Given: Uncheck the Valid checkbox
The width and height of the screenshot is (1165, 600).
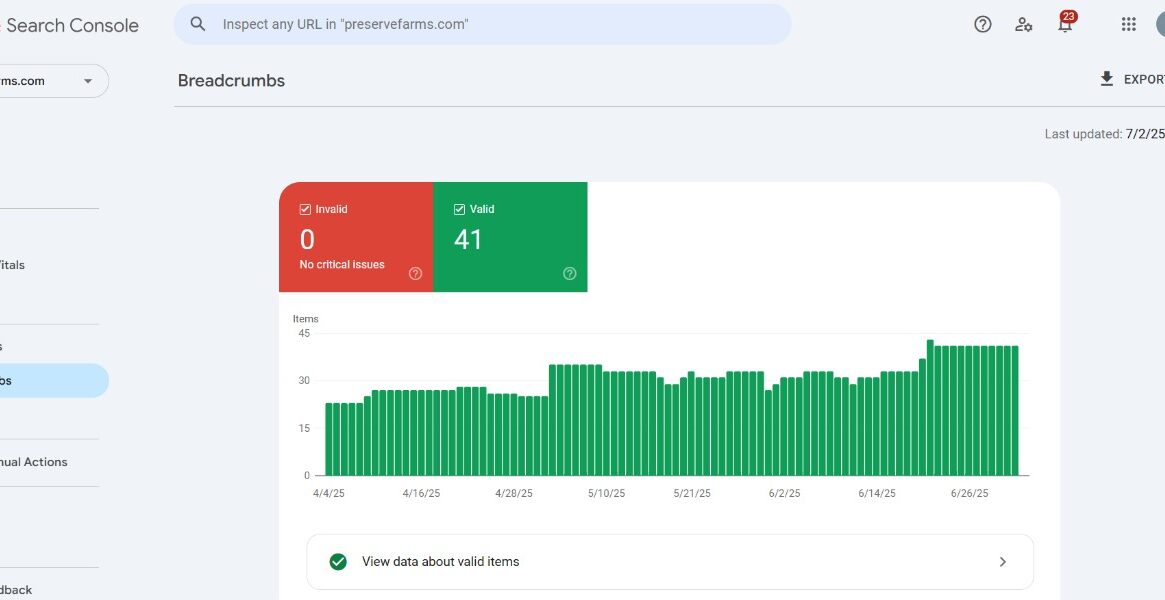Looking at the screenshot, I should tap(459, 209).
